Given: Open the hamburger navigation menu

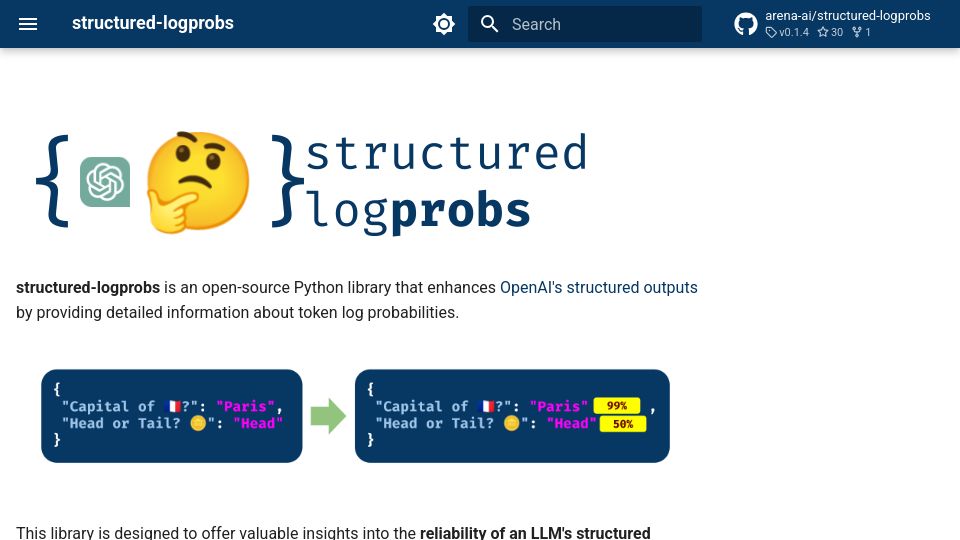Looking at the screenshot, I should pyautogui.click(x=28, y=24).
